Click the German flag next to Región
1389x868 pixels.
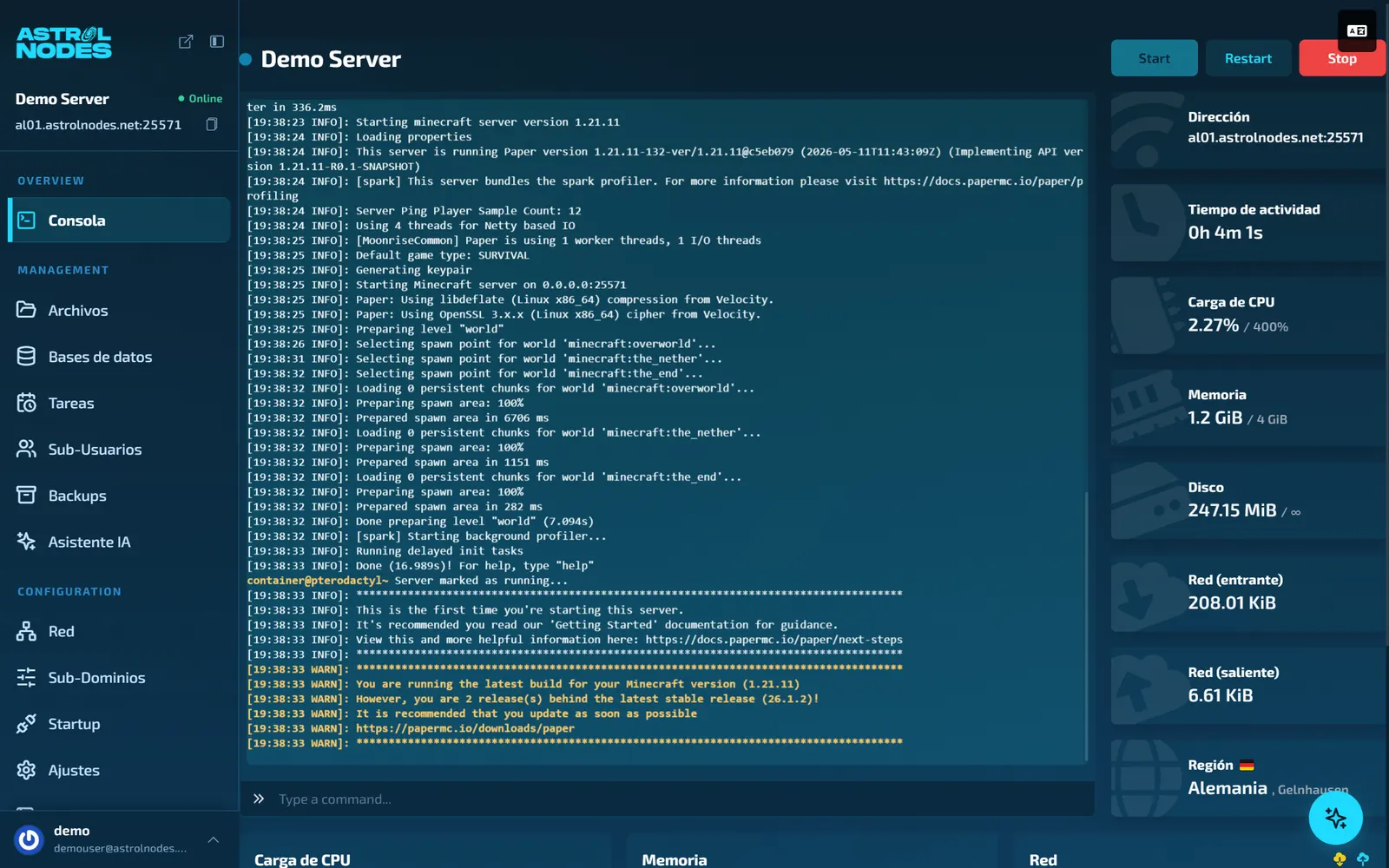[1247, 766]
